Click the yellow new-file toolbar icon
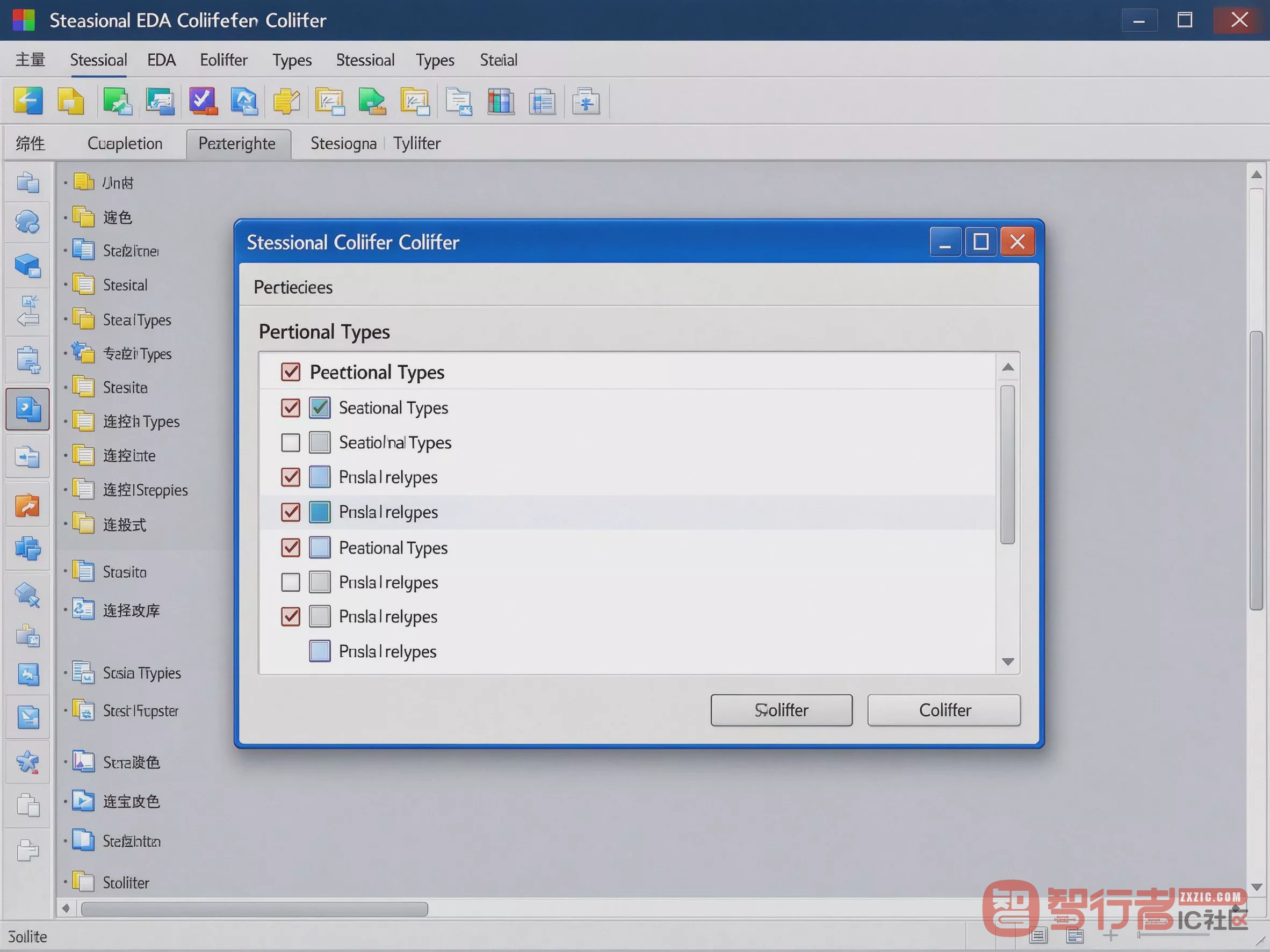The width and height of the screenshot is (1270, 952). (70, 101)
